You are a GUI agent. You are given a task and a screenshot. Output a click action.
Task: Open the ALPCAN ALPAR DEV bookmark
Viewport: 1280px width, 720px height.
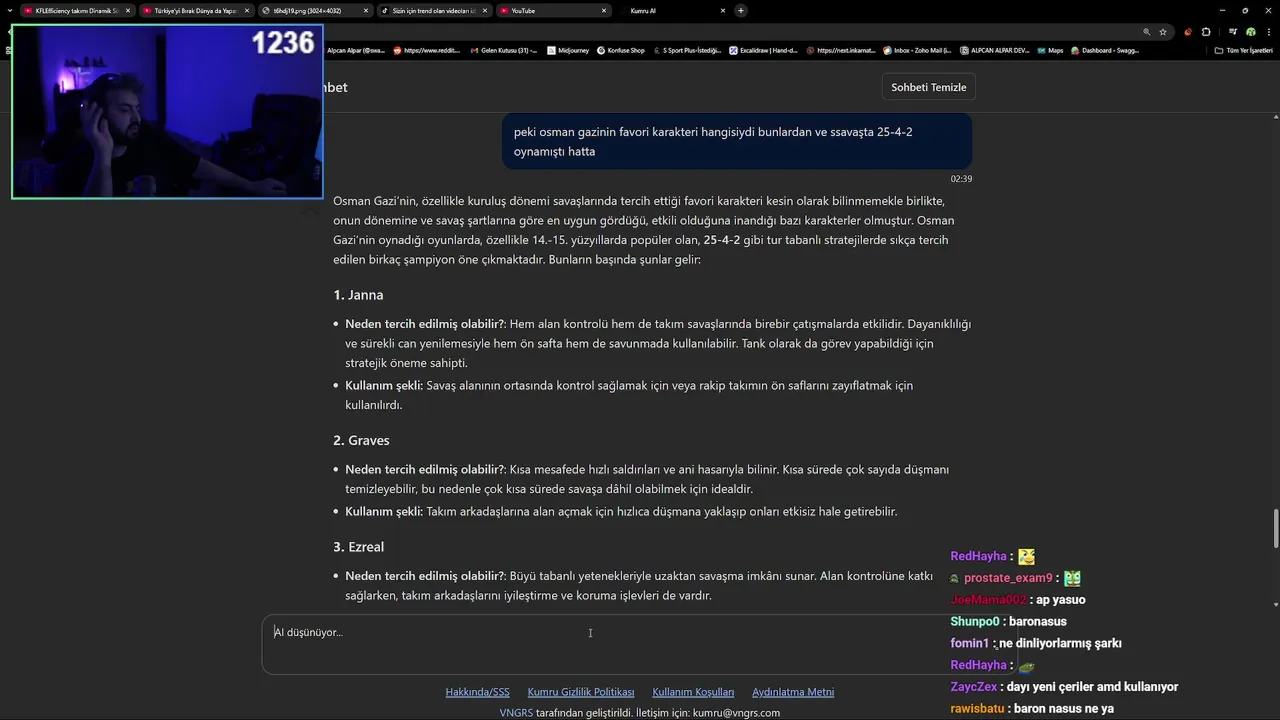click(x=994, y=50)
